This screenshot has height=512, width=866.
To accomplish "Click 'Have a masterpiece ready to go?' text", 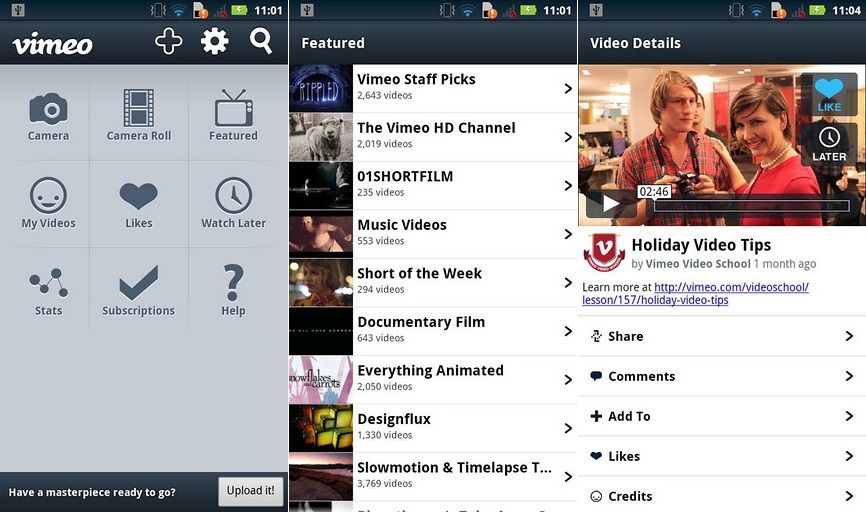I will (x=92, y=492).
